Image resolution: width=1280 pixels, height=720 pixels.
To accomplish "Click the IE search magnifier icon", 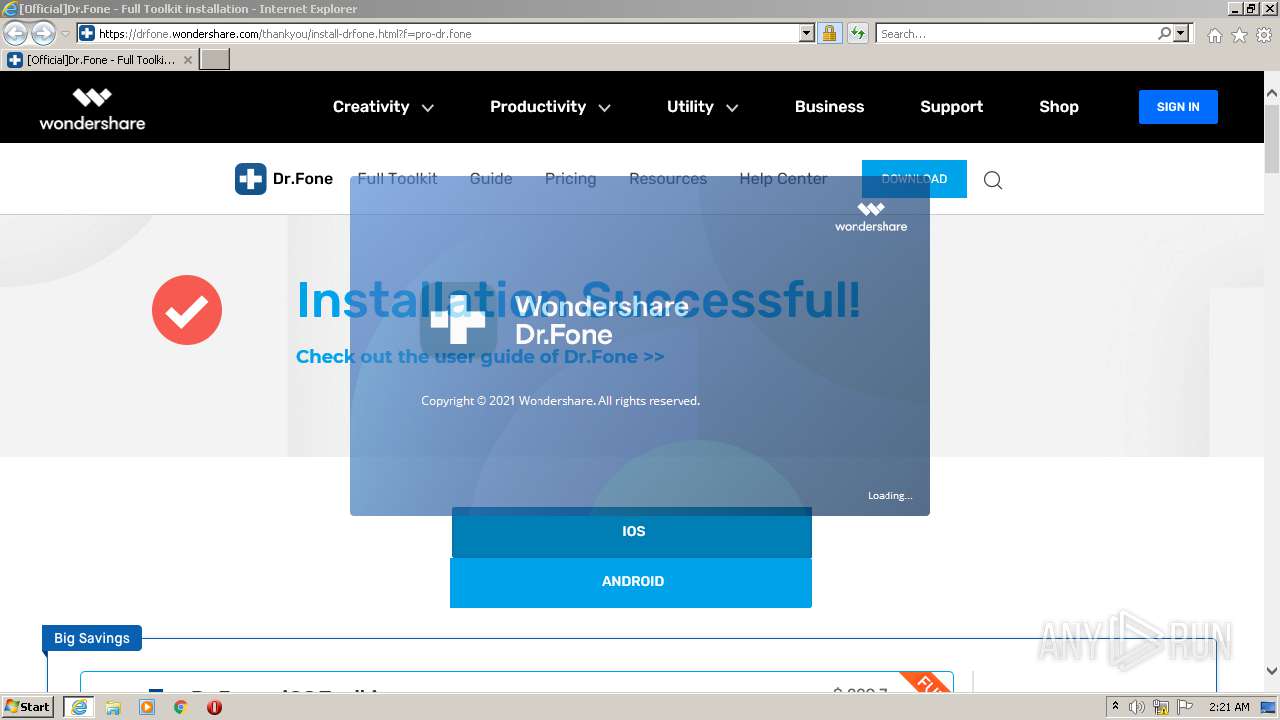I will tap(1164, 33).
